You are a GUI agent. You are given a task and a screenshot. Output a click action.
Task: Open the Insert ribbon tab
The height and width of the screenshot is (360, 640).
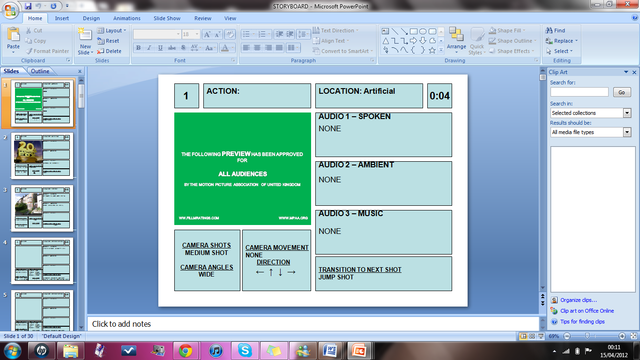(x=62, y=18)
